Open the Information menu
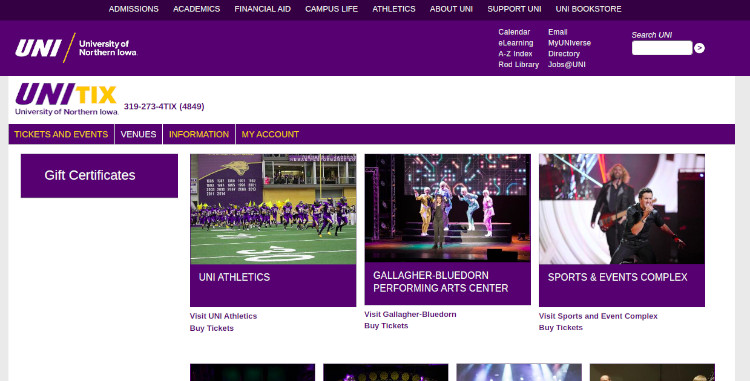Screen dimensions: 750x381 [x=199, y=134]
